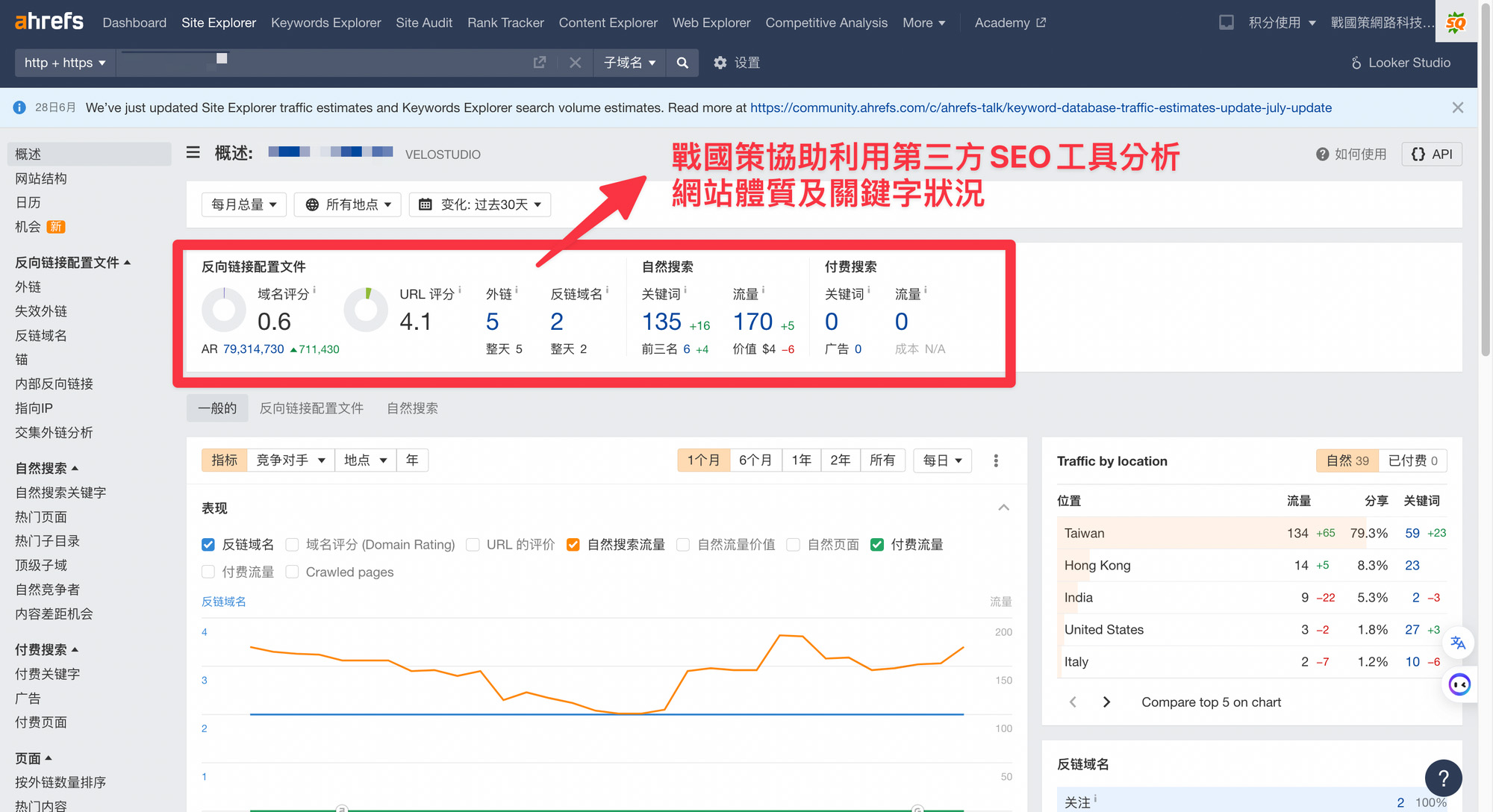Click the ahrefs logo
Screen dimensions: 1493x812
coord(49,21)
